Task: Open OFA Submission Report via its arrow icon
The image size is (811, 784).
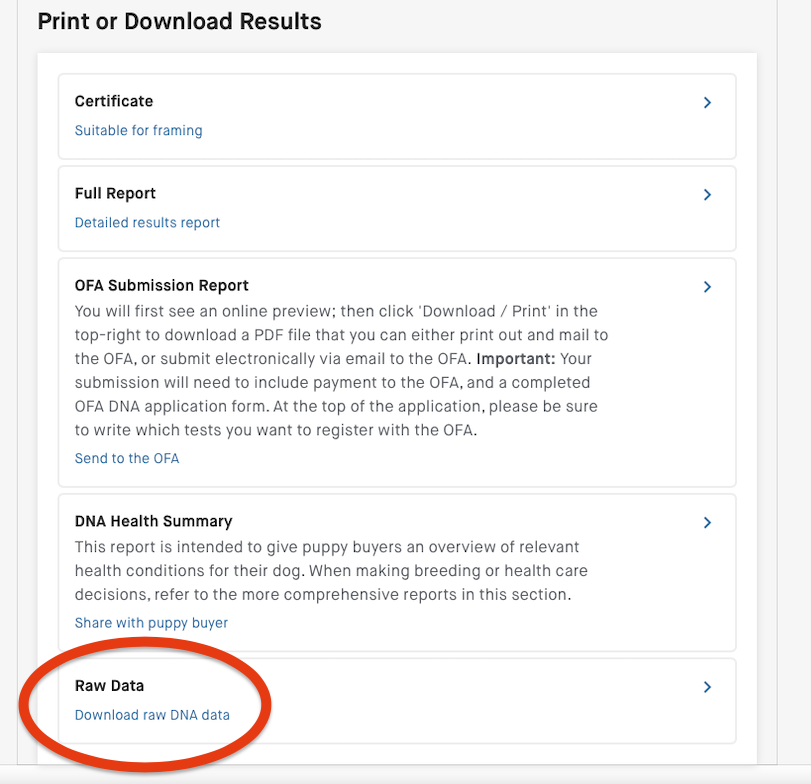Action: (707, 287)
